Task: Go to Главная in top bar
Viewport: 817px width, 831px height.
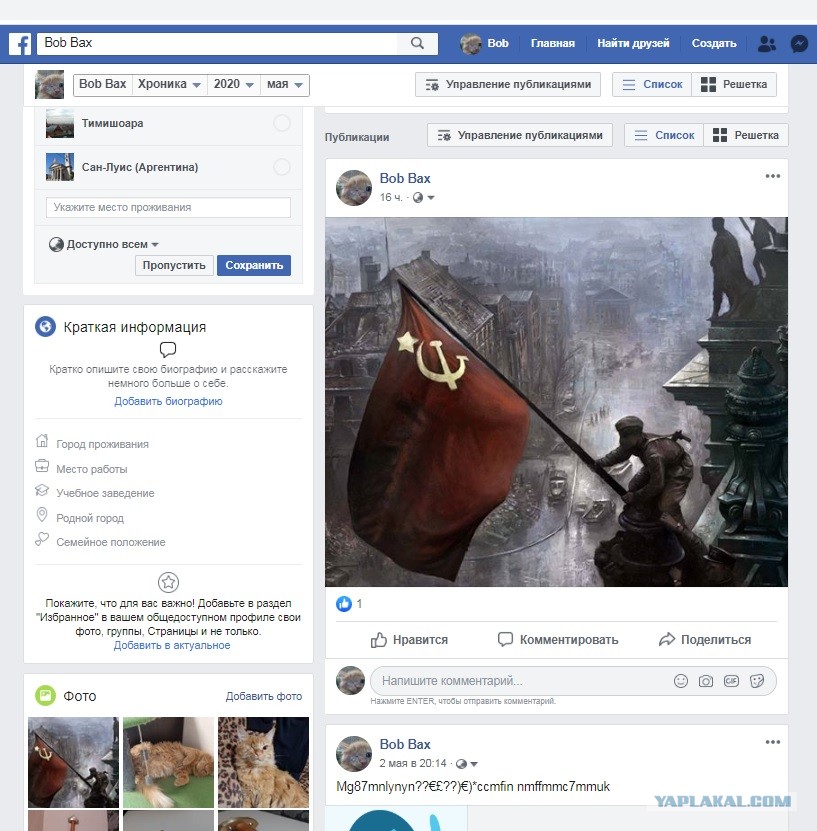Action: (x=553, y=43)
